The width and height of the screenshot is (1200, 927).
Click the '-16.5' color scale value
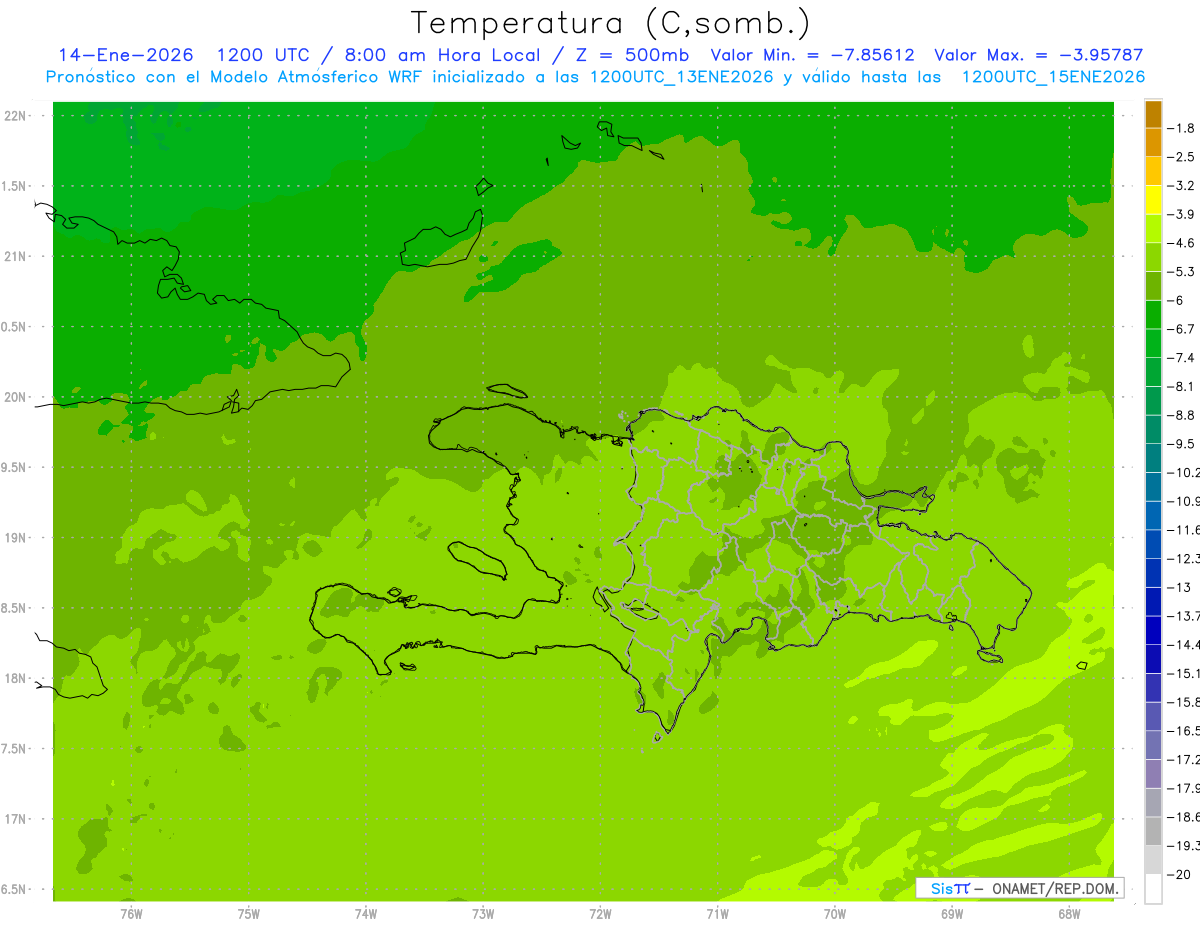point(1185,731)
